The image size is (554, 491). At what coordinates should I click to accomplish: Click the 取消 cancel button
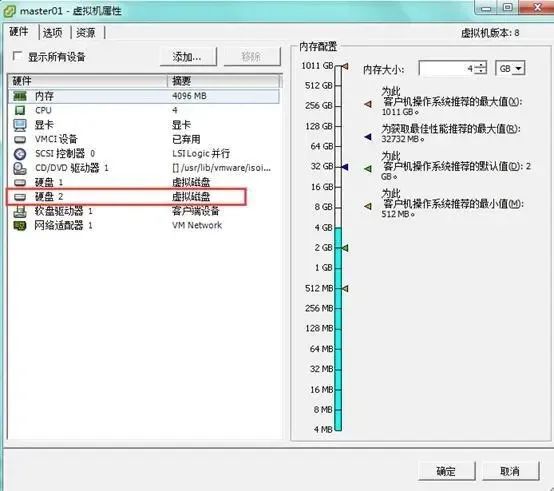coord(510,471)
